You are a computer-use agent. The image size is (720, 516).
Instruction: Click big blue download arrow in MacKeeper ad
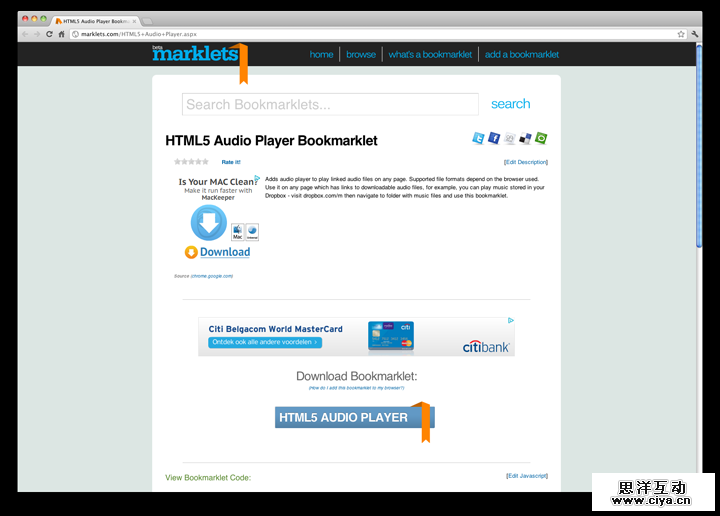pos(208,223)
